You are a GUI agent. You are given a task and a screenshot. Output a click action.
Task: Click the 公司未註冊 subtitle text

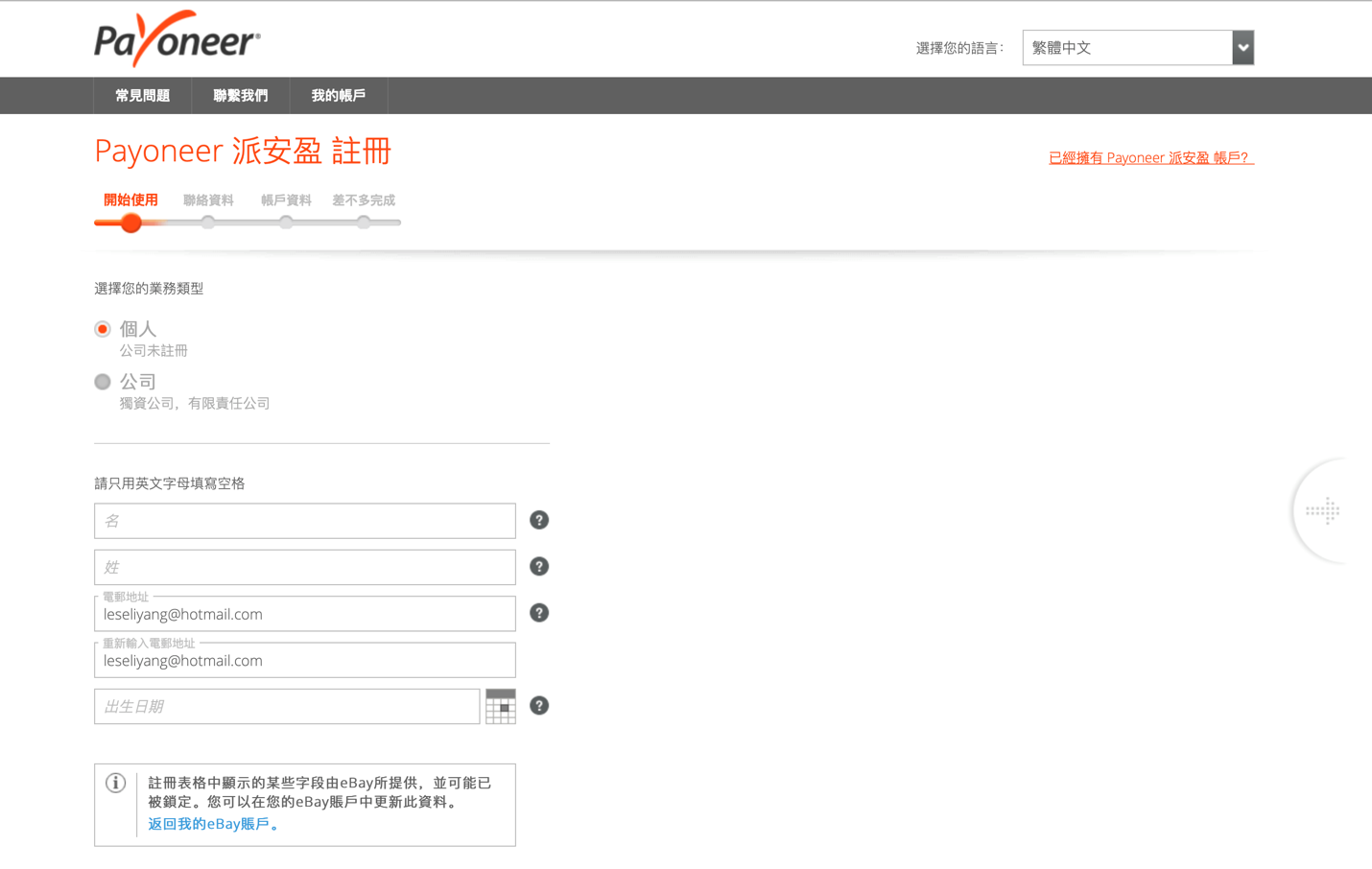point(154,351)
